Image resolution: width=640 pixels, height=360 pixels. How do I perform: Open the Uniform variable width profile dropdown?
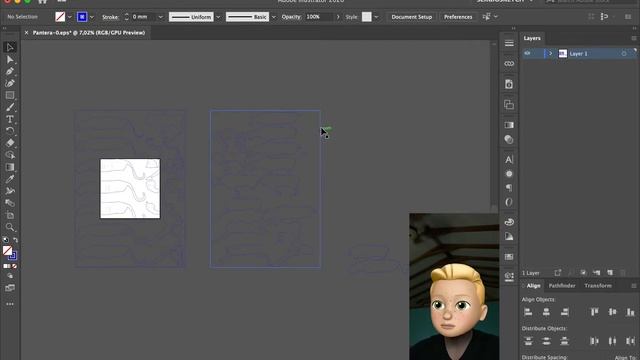tap(218, 17)
